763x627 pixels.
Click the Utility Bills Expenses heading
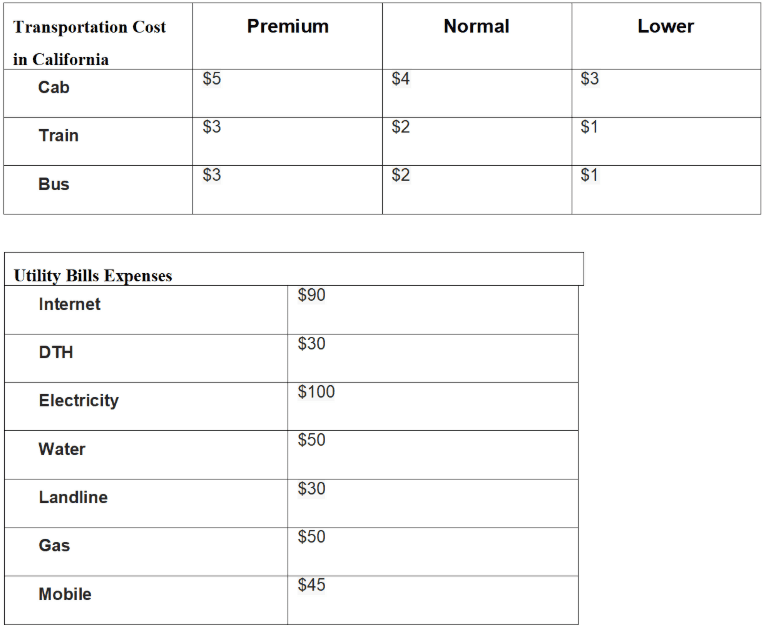point(93,276)
